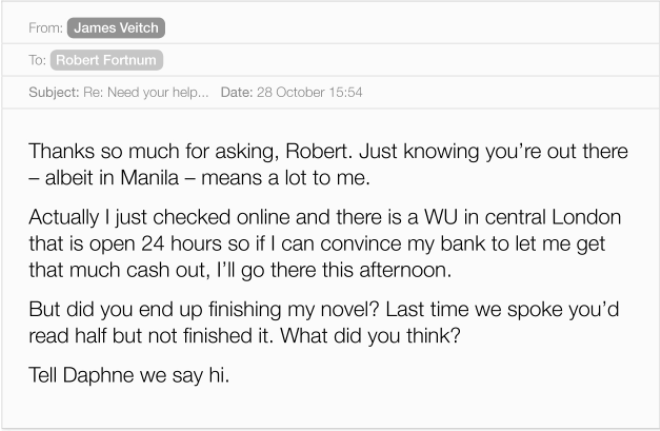Click the paragraph starting Thanks so much

(x=328, y=164)
